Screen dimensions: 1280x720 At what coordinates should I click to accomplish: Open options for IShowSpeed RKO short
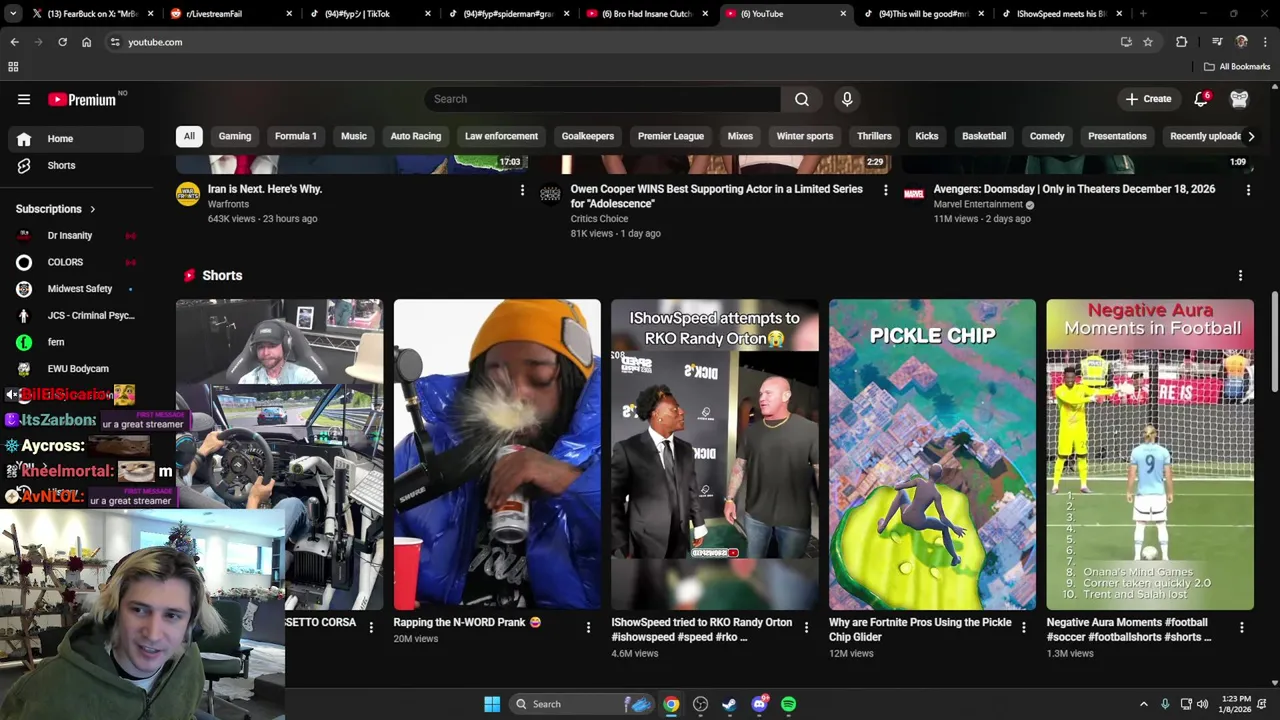pos(806,627)
